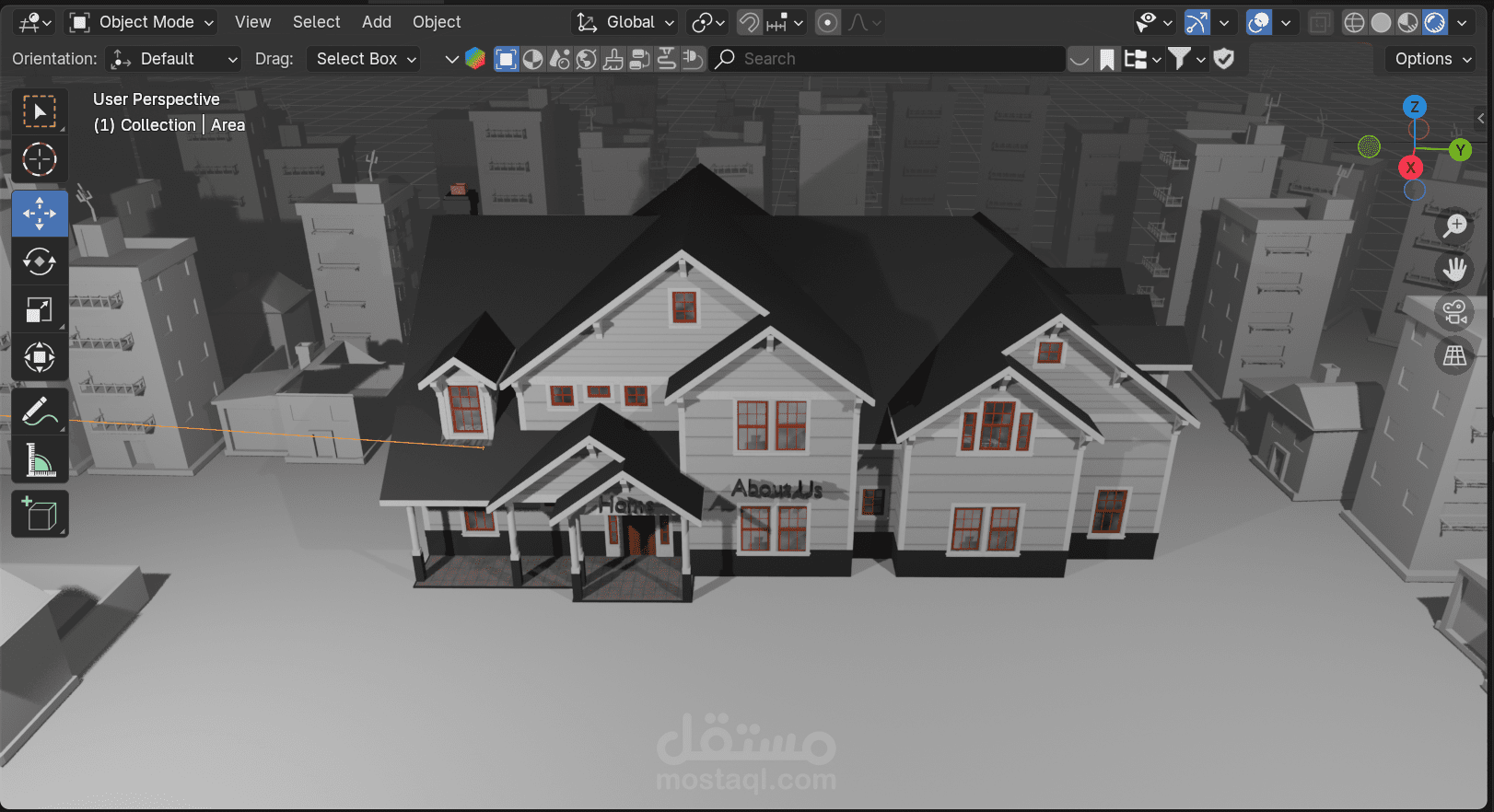Open the funnel filter dropdown

click(1187, 59)
